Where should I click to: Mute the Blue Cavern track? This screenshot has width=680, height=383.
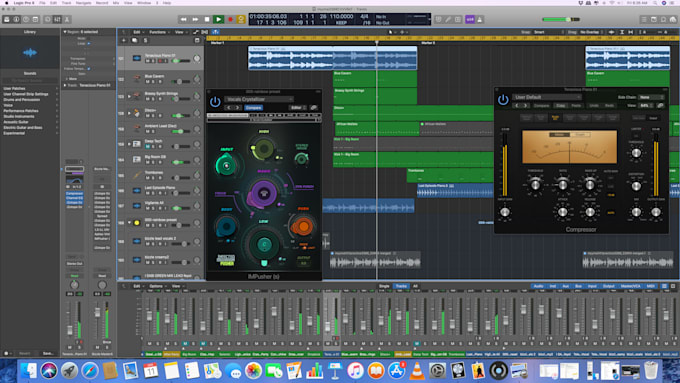point(148,82)
